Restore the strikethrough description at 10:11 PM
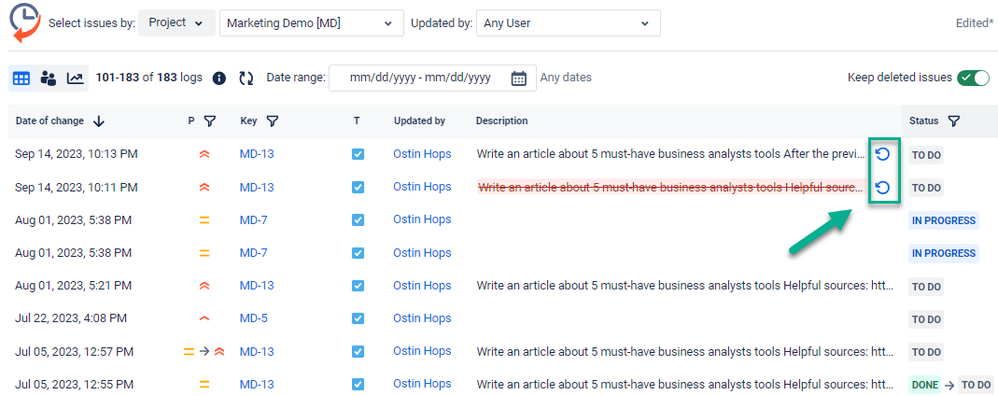998x396 pixels. pyautogui.click(x=882, y=187)
